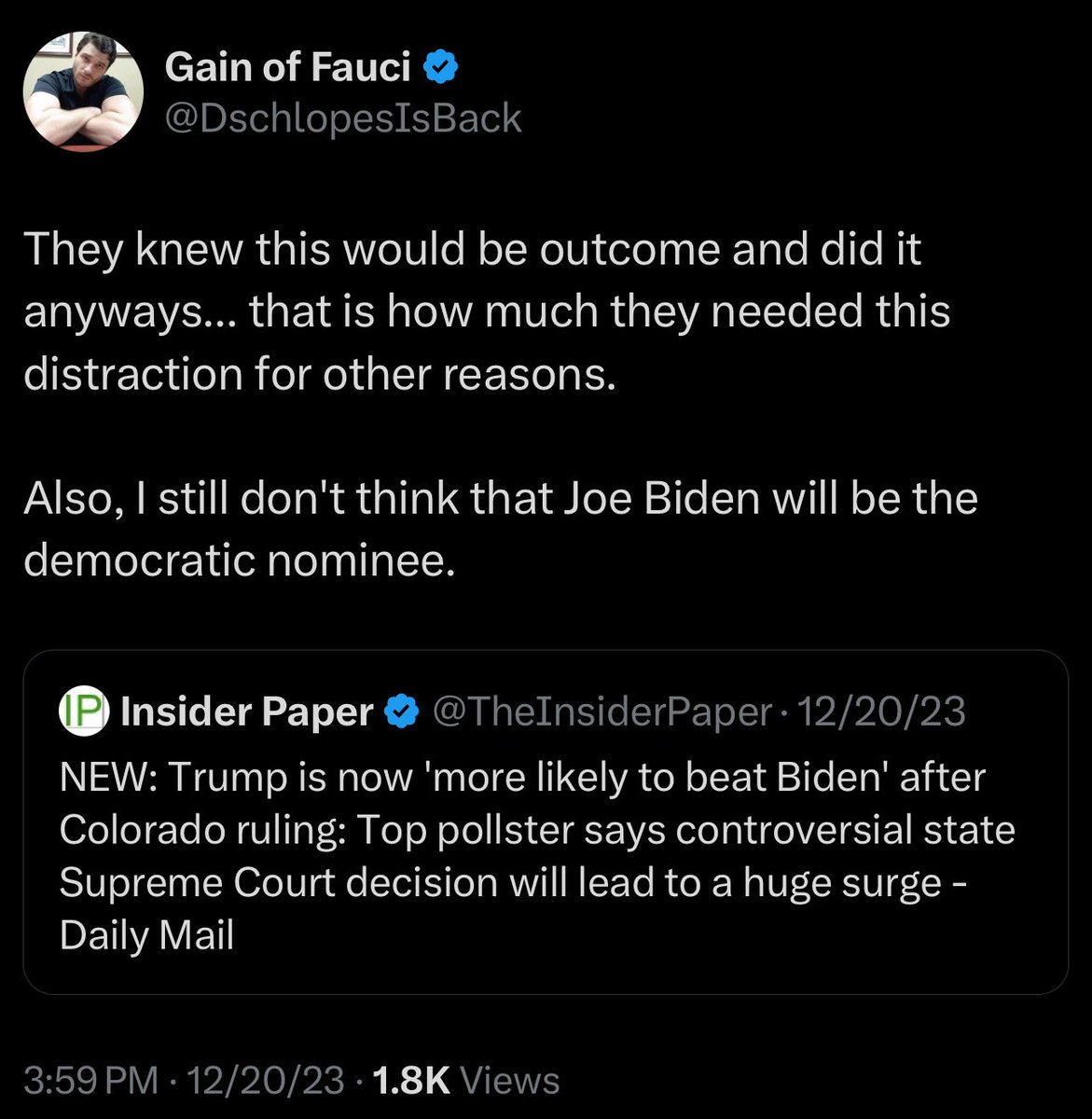1092x1119 pixels.
Task: Click 'distraction for other reasons' text
Action: click(x=320, y=373)
